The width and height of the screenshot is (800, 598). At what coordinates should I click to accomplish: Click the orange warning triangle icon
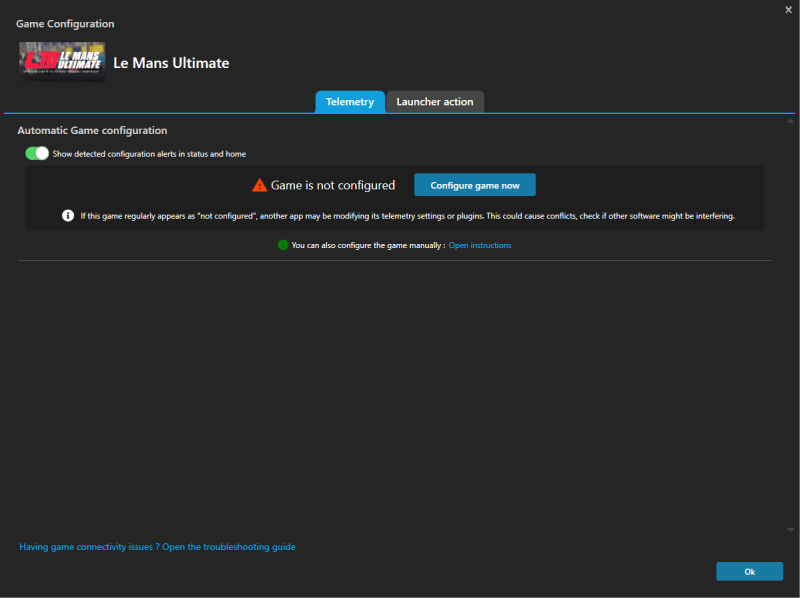(x=259, y=185)
